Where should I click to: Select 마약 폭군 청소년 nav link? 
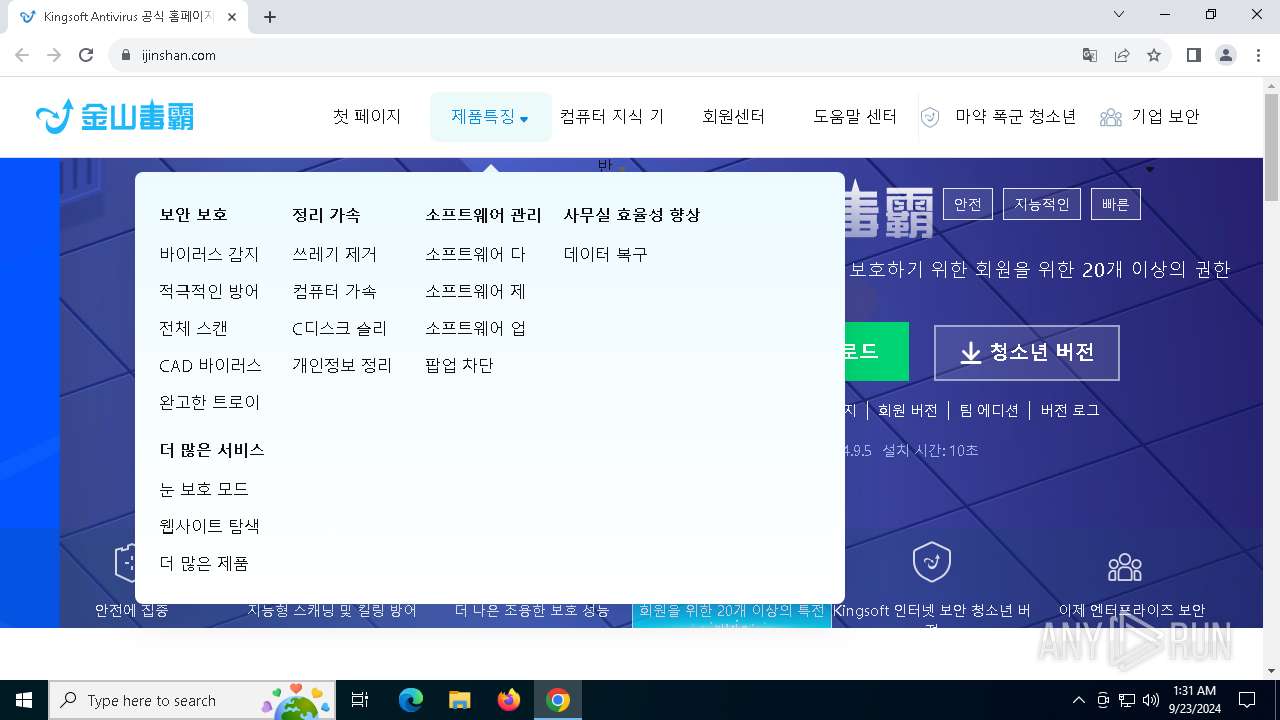tap(1016, 117)
